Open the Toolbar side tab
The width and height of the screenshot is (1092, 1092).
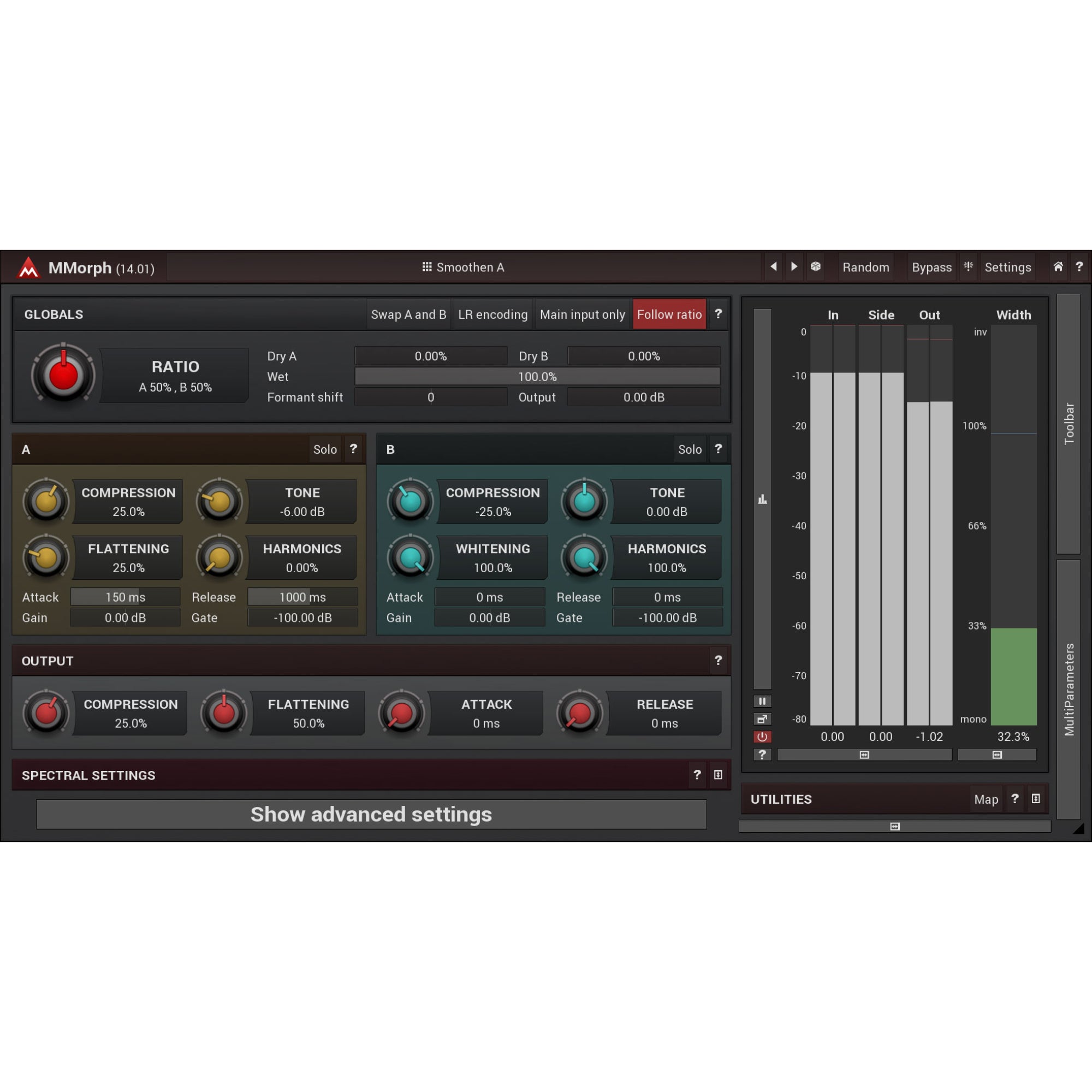pyautogui.click(x=1069, y=424)
